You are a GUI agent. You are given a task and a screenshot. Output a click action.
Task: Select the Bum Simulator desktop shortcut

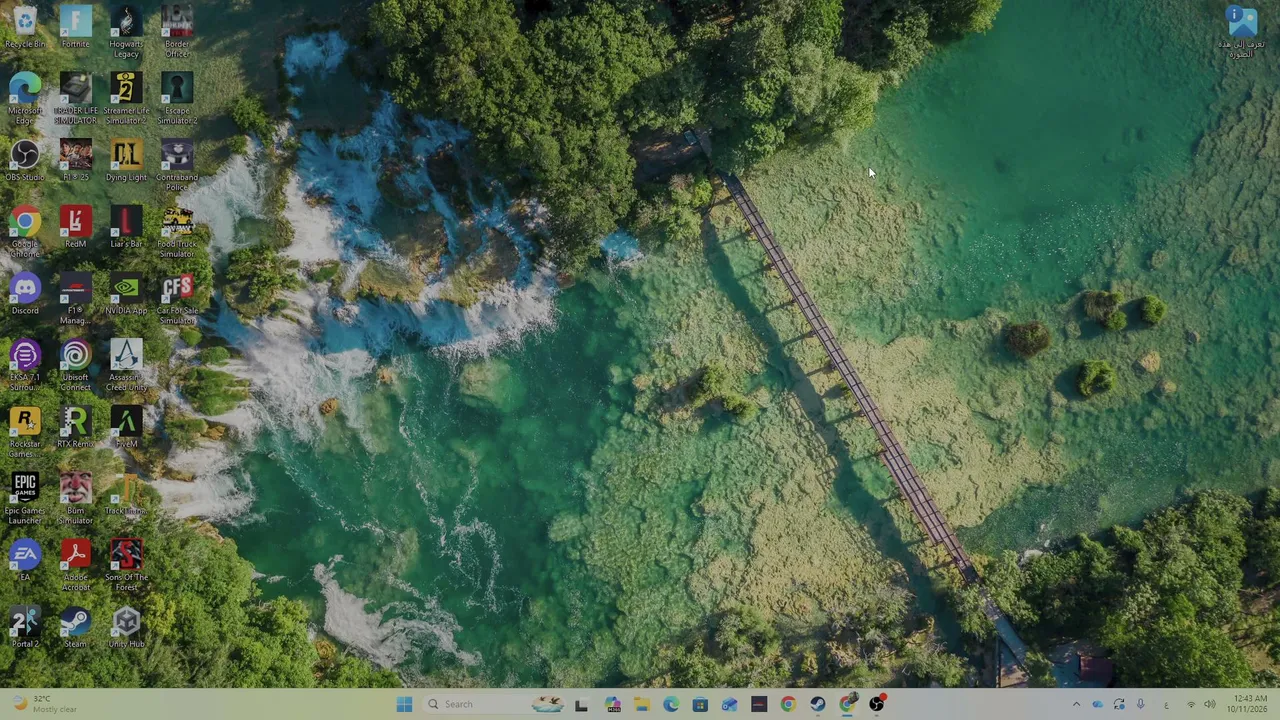75,500
